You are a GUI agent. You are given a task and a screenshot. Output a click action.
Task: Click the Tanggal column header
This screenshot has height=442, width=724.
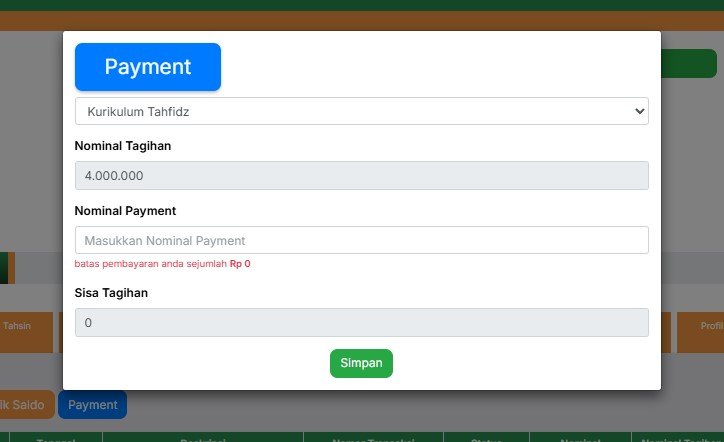[56, 438]
